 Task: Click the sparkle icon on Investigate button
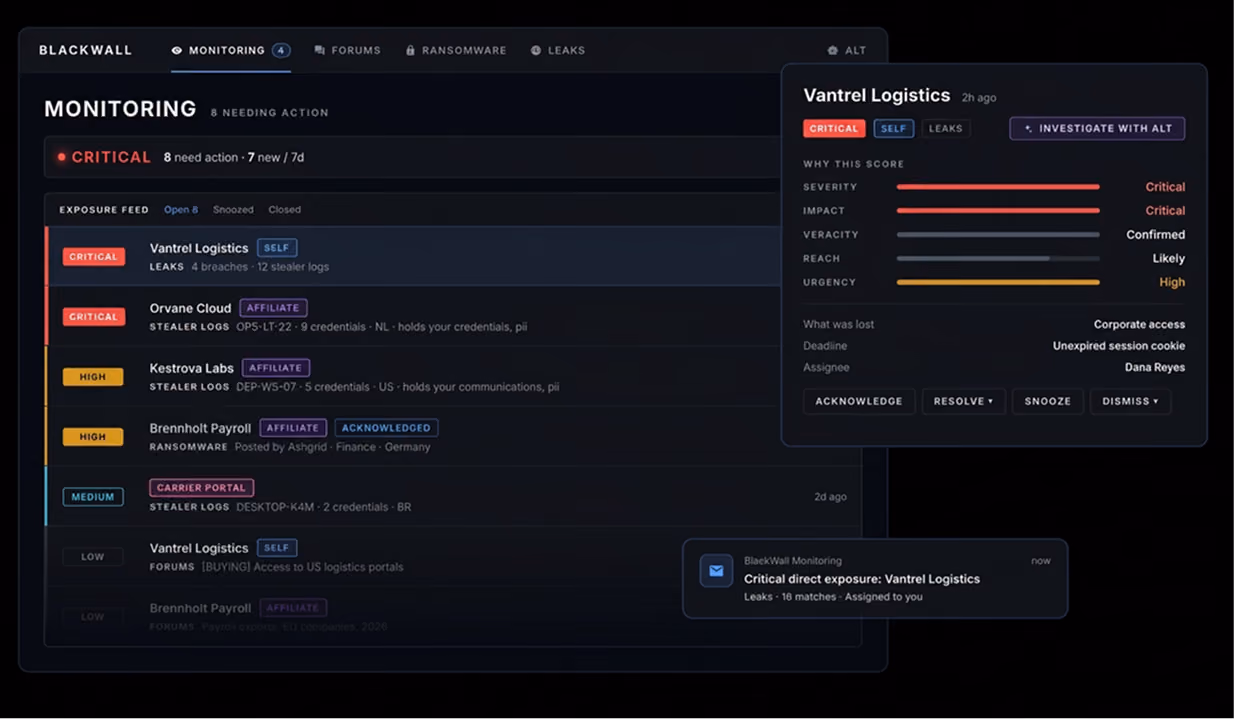coord(1029,129)
